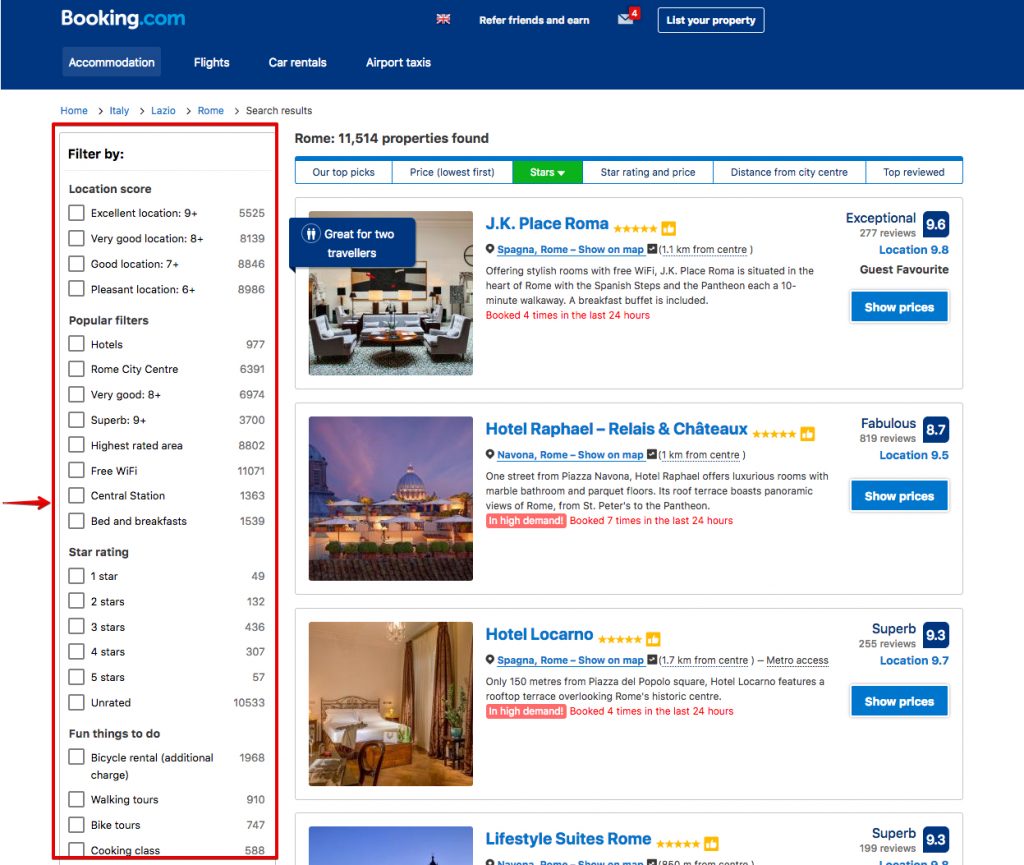Check the Hotels filter box

click(76, 344)
